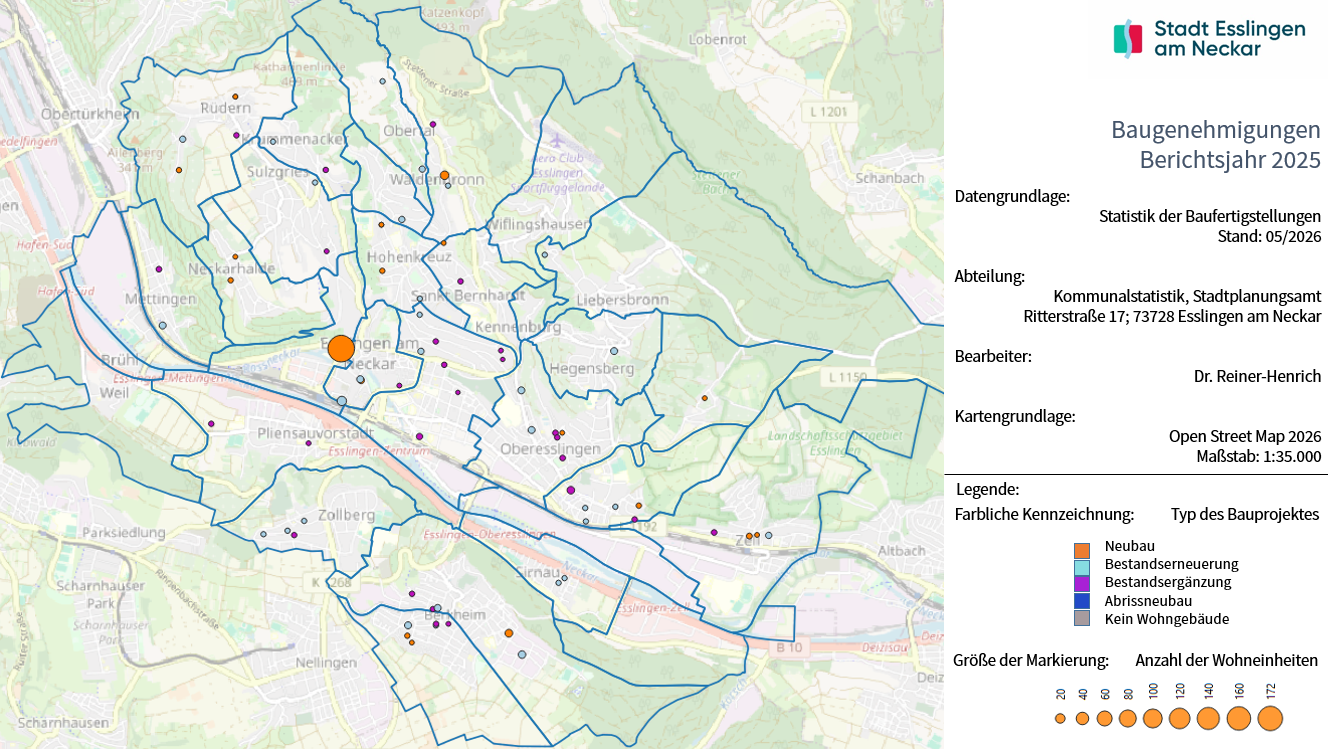Select the 80 units size legend circle

1128,718
